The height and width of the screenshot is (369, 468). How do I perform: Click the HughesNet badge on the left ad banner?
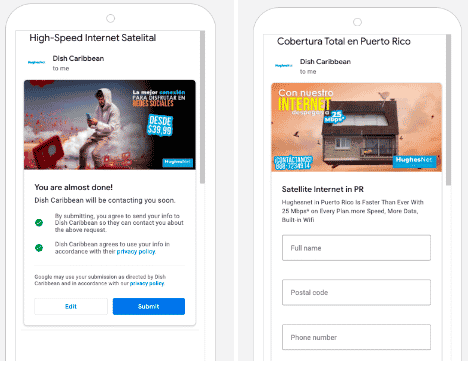178,162
